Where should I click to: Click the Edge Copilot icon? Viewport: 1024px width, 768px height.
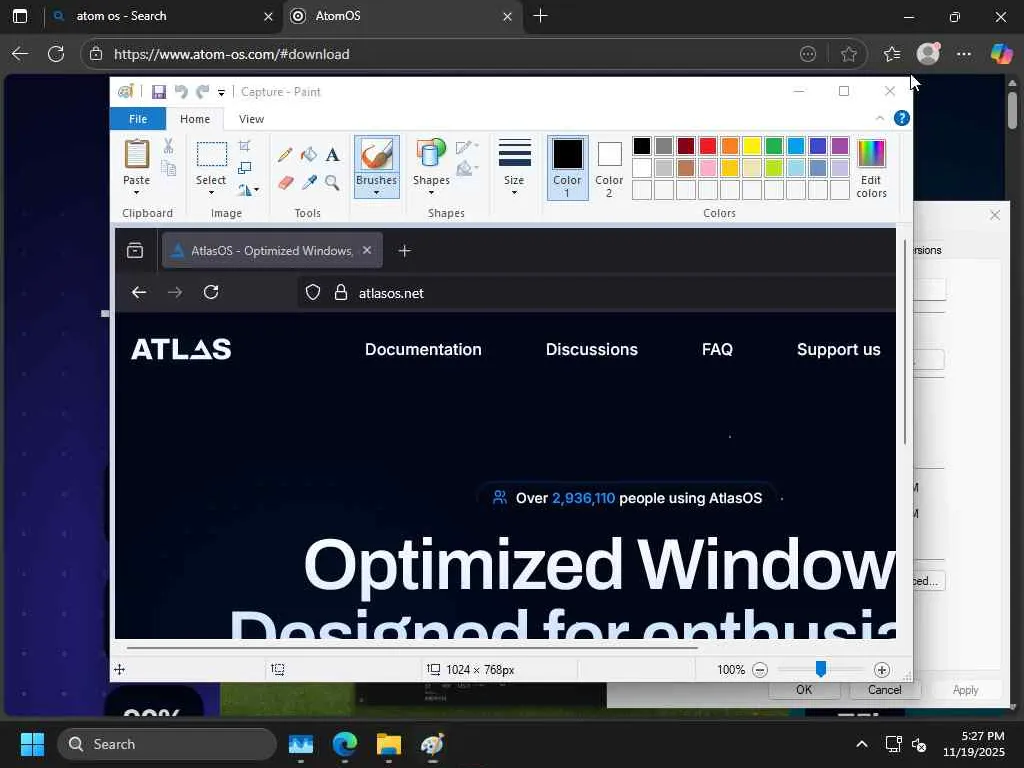(1000, 54)
